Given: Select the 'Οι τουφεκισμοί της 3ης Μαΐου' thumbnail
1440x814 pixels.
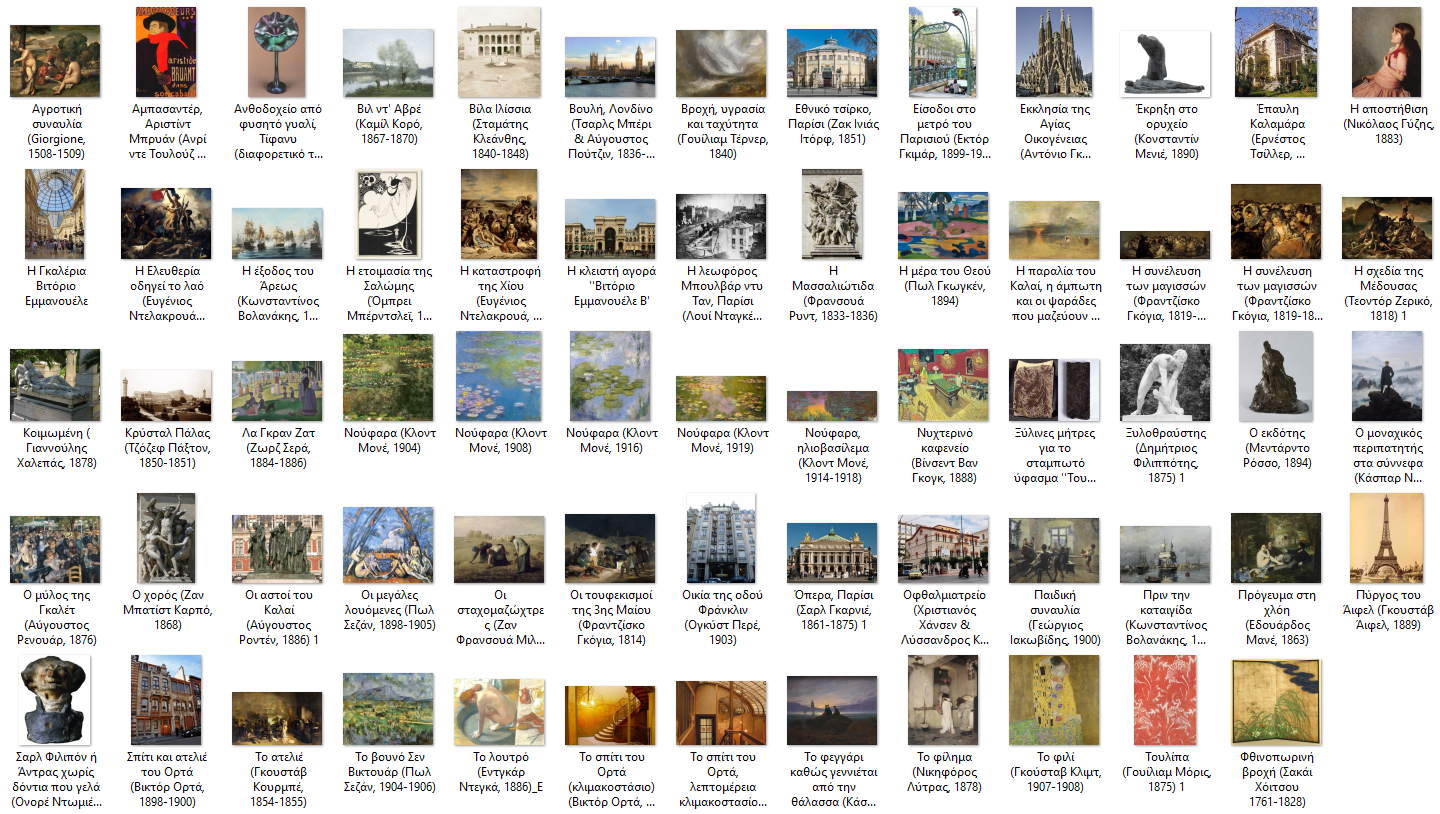Looking at the screenshot, I should tap(611, 548).
